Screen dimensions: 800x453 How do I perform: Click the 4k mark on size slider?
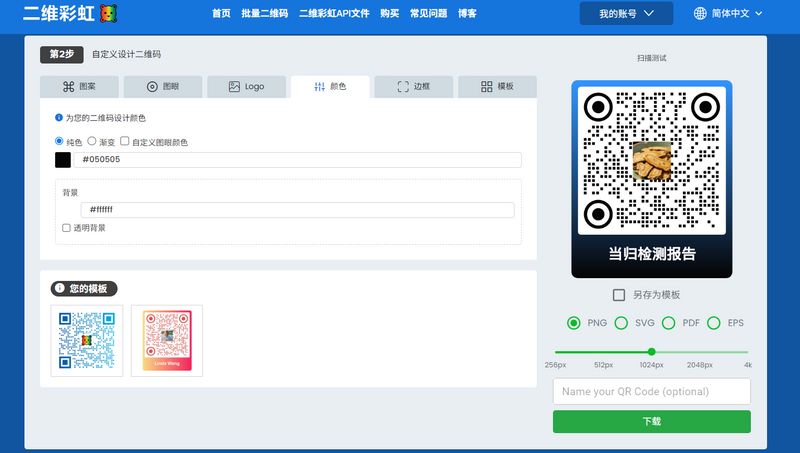coord(748,365)
